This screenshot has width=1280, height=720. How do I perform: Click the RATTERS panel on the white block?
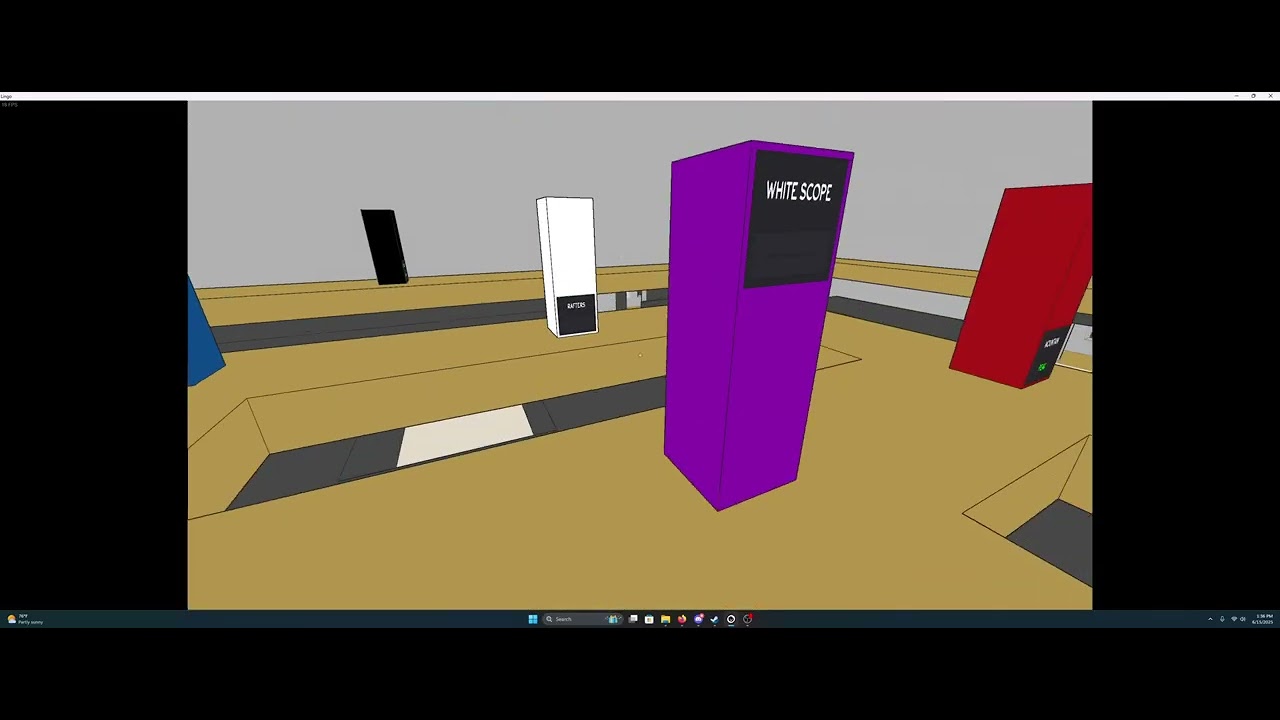576,314
